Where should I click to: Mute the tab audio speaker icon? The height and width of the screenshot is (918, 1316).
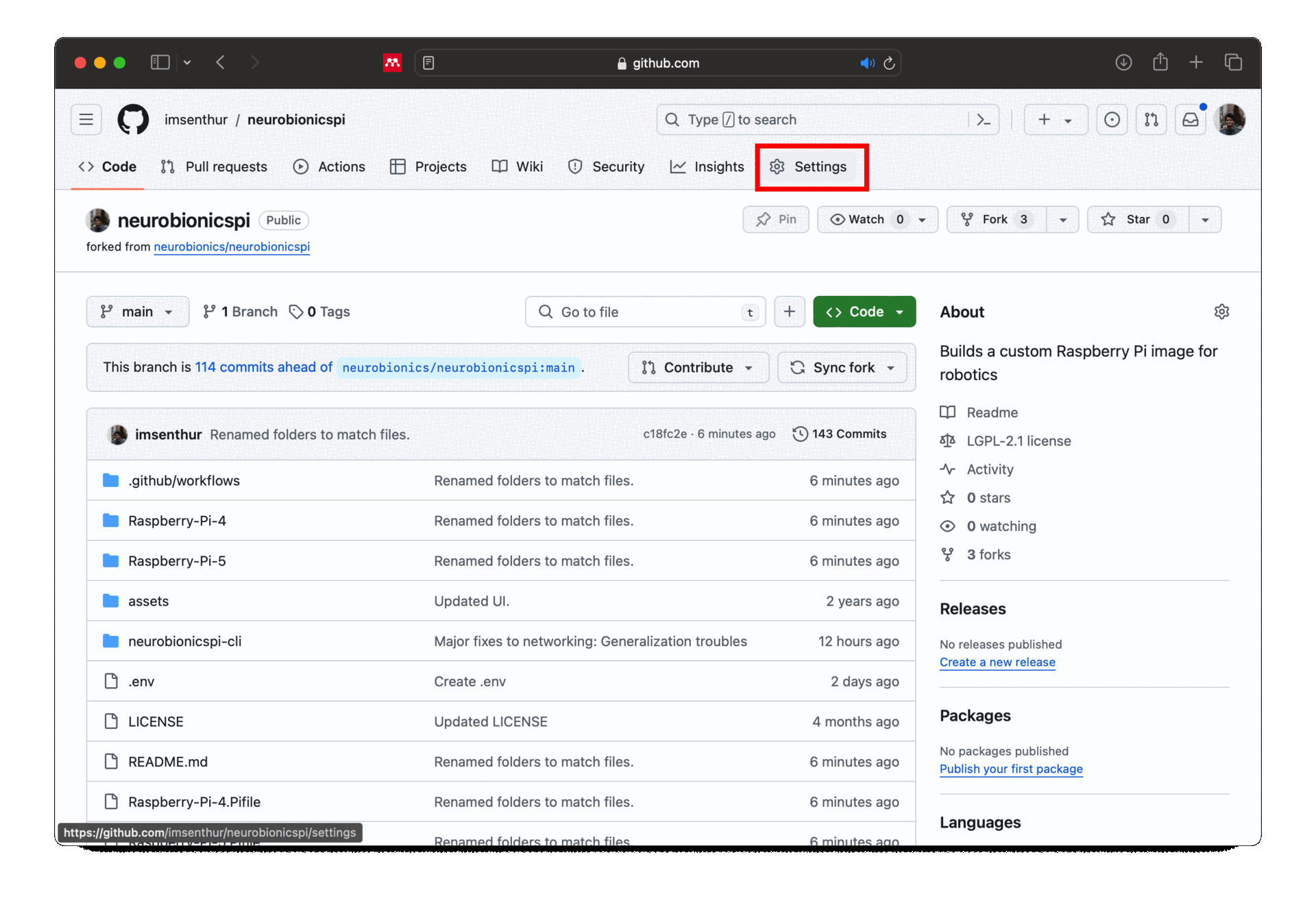tap(866, 63)
